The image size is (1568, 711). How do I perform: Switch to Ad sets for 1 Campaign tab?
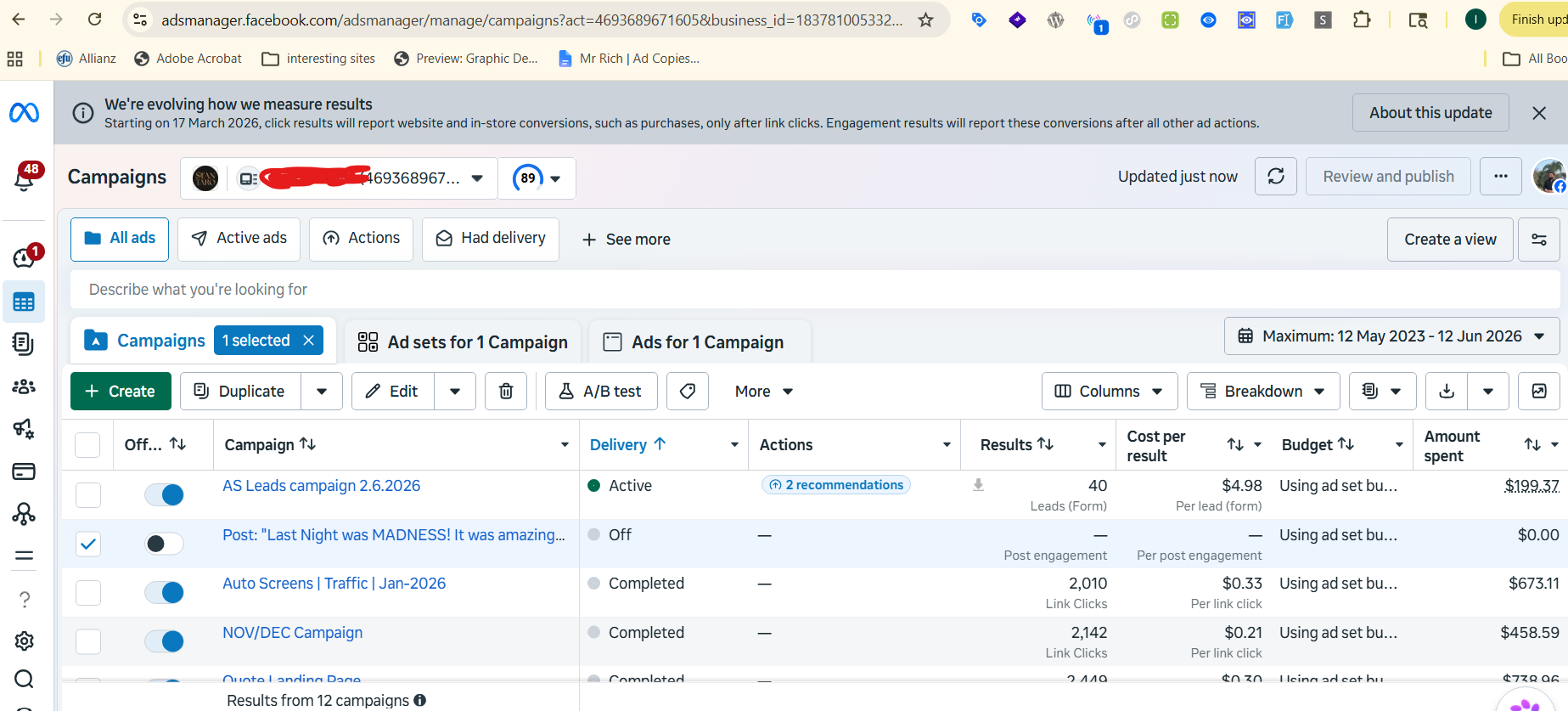click(463, 342)
